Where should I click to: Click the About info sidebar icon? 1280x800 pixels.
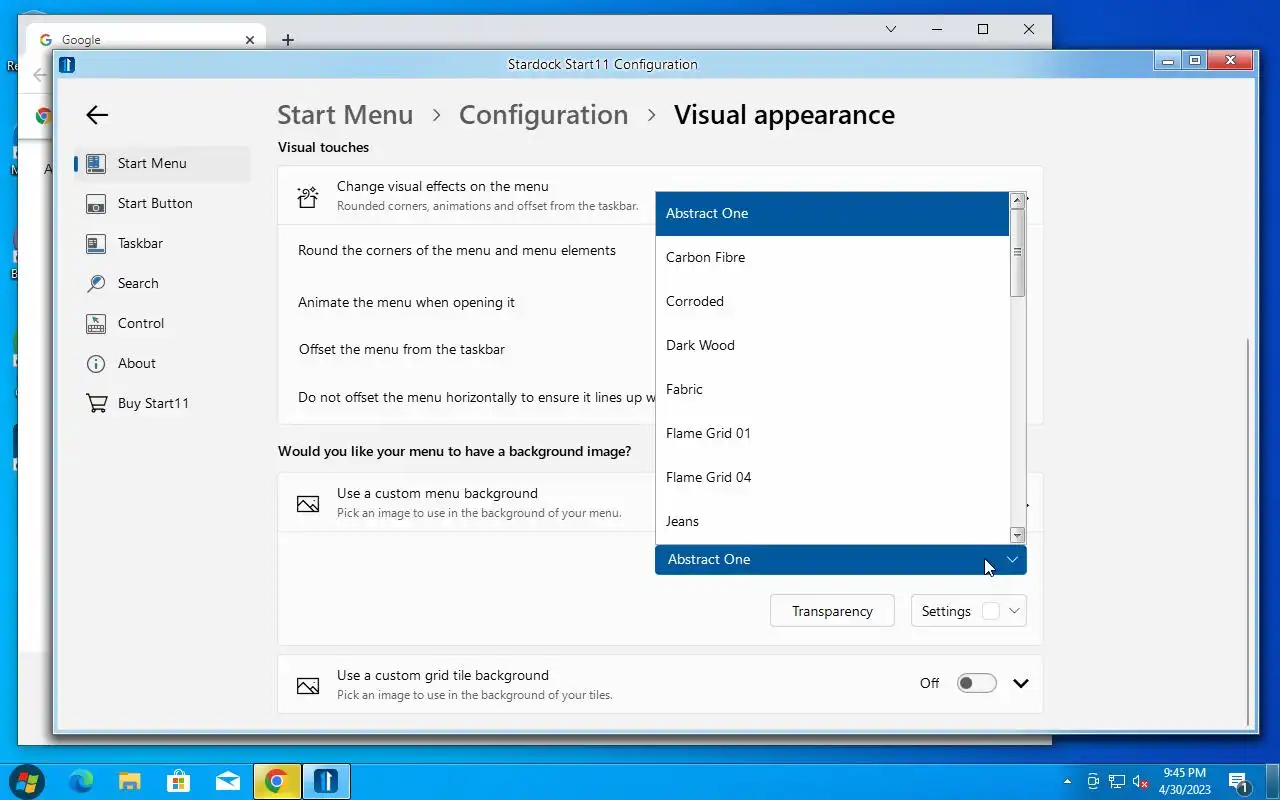click(96, 363)
